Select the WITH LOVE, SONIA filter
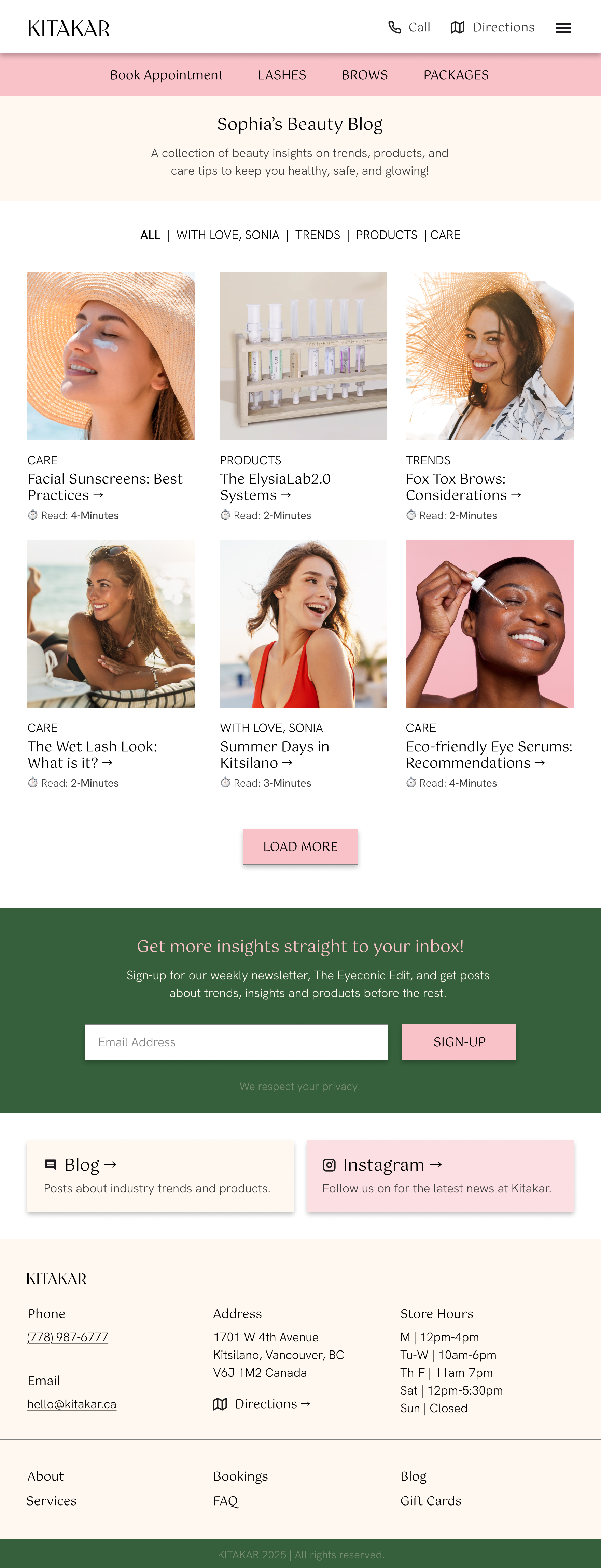Viewport: 601px width, 1568px height. click(x=228, y=235)
